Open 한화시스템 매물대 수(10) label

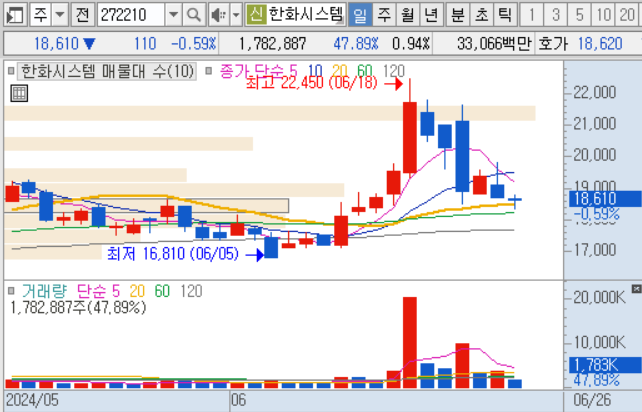(107, 71)
